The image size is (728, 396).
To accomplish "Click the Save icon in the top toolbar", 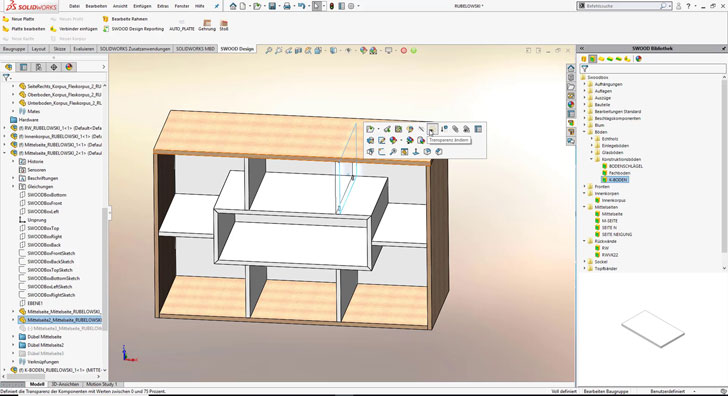I will [x=272, y=6].
